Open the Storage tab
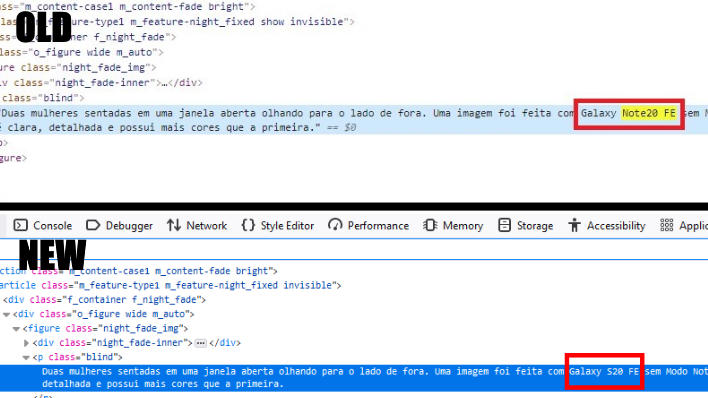The image size is (708, 398). click(x=526, y=225)
